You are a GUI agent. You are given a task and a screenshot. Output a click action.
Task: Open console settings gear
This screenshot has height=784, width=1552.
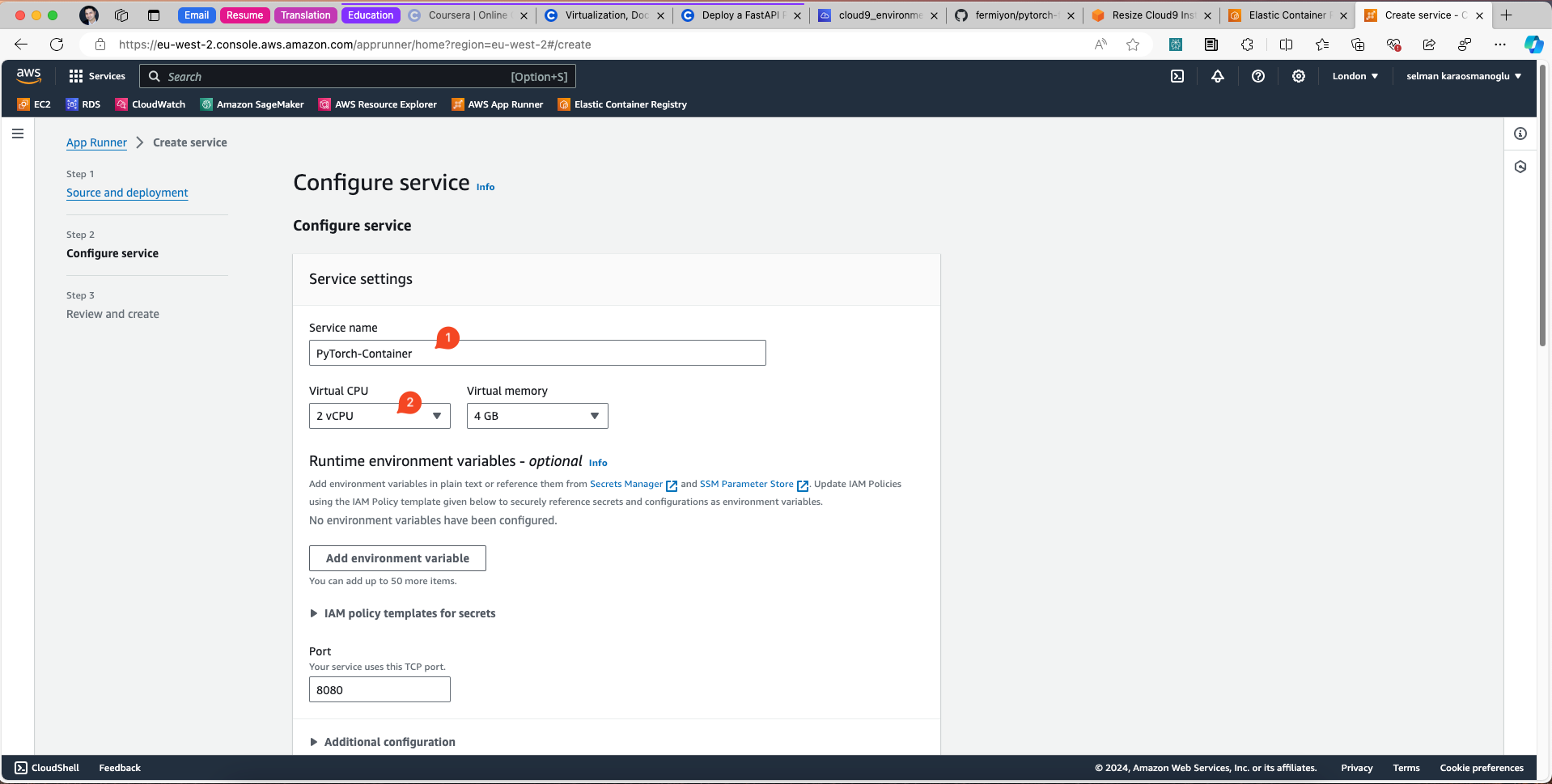click(x=1299, y=76)
